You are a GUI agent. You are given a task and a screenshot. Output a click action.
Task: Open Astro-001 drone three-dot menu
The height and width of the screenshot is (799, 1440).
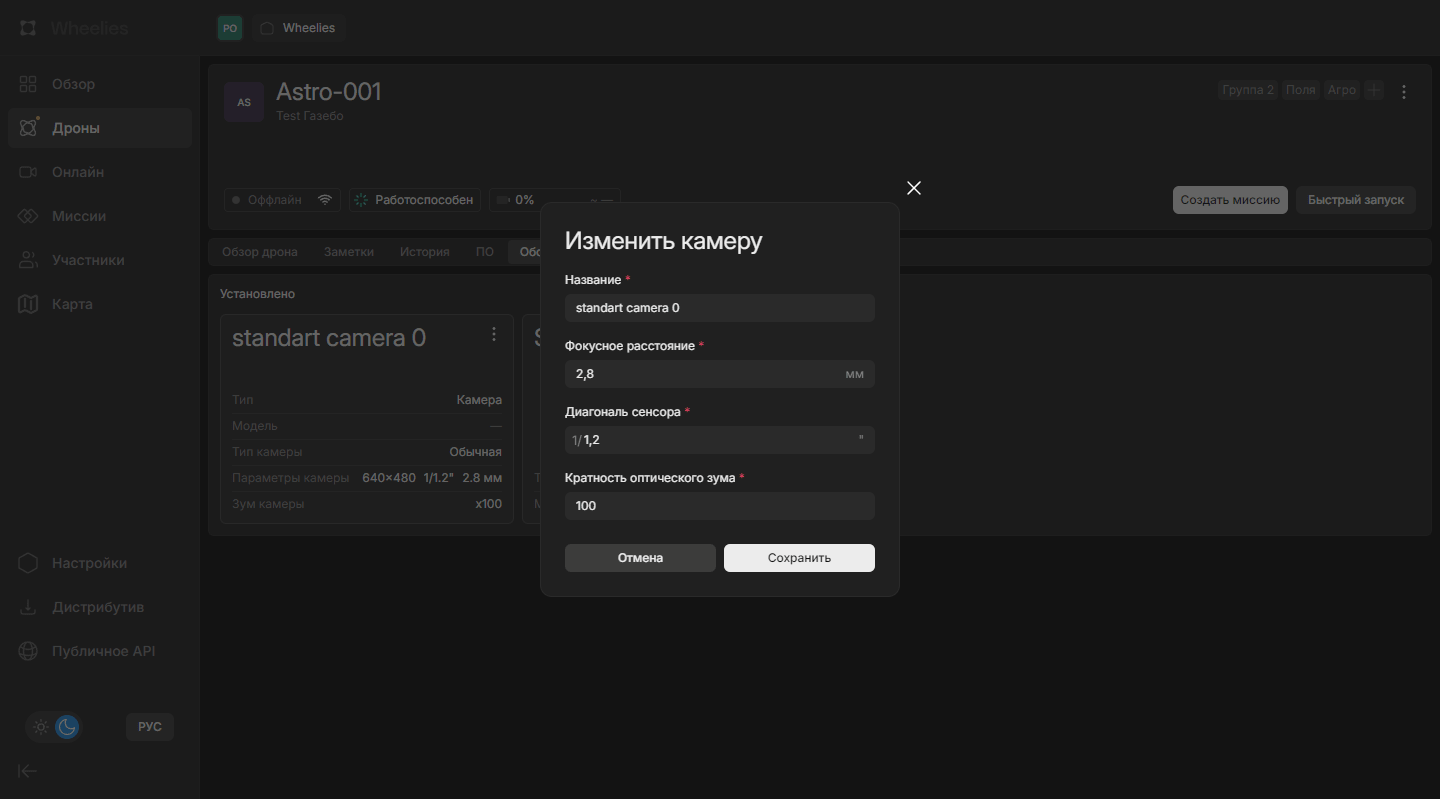click(1404, 92)
